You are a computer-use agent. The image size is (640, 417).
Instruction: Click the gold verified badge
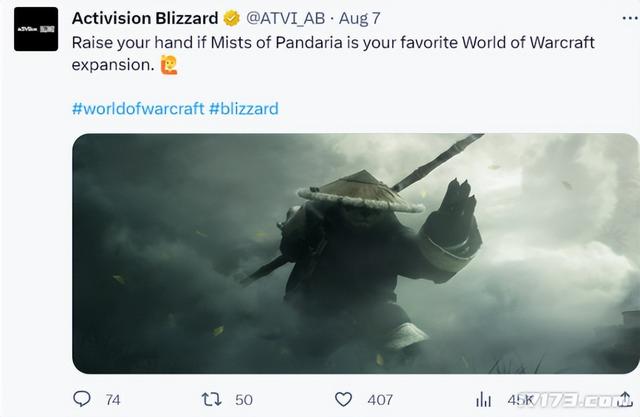[x=231, y=18]
